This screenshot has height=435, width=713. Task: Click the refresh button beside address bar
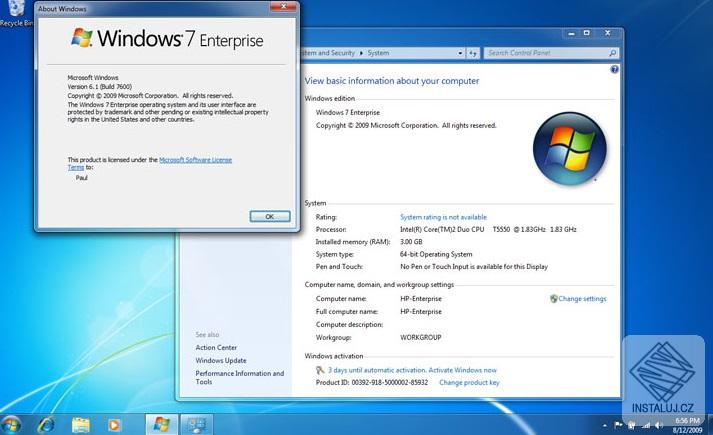click(473, 53)
